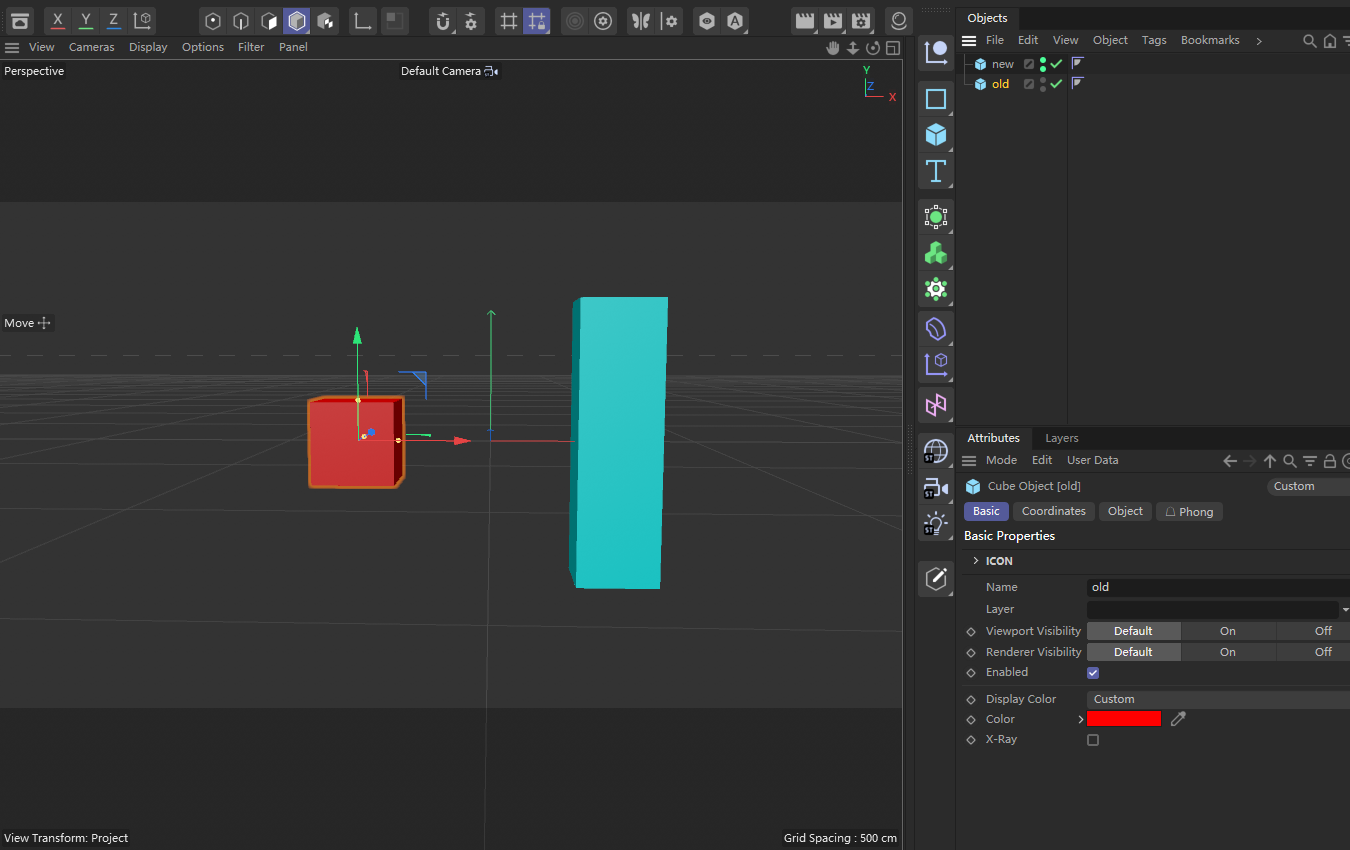Enable the X-Ray checkbox
This screenshot has height=850, width=1350.
[x=1093, y=740]
